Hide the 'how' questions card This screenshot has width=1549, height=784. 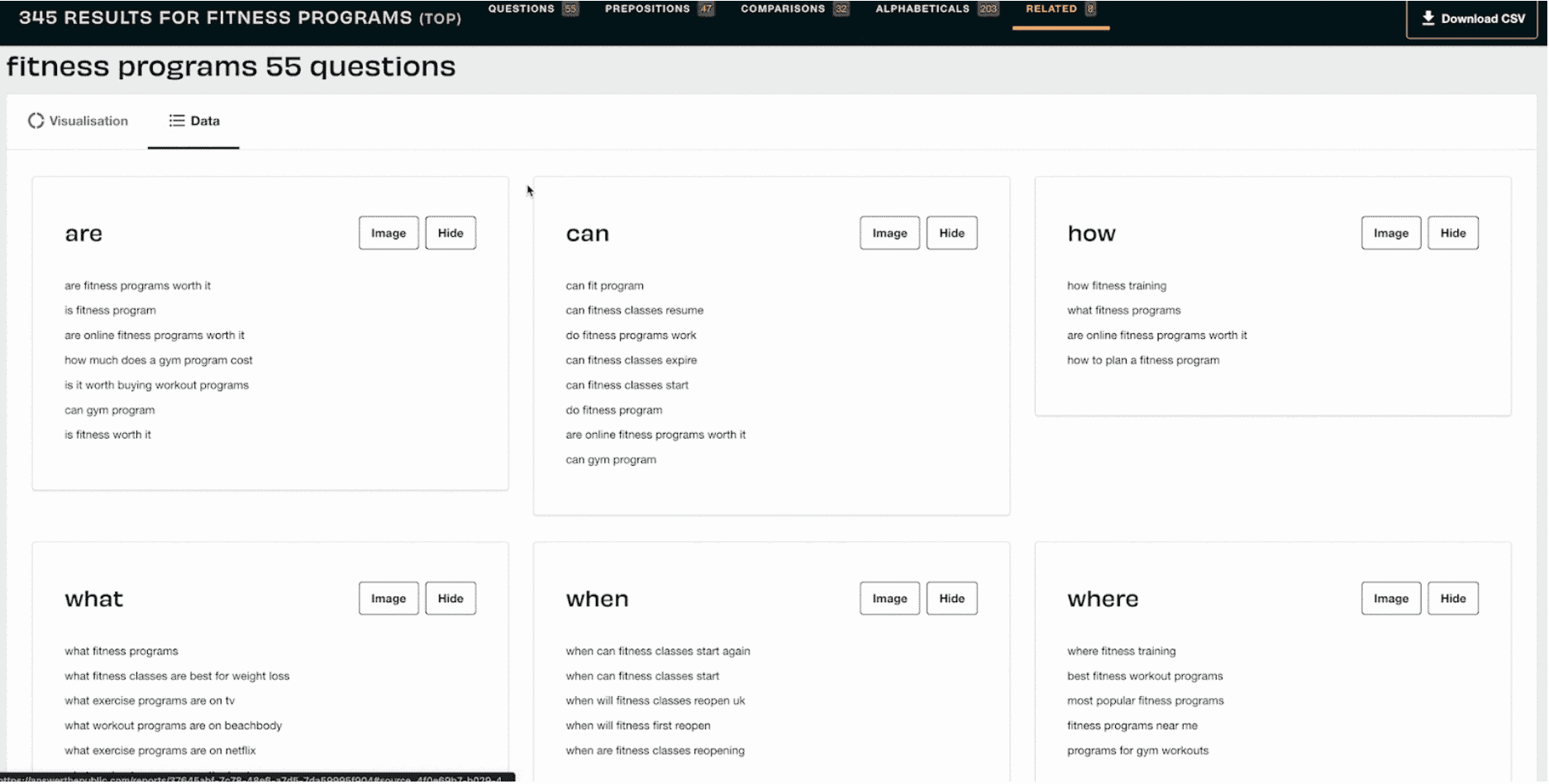click(x=1452, y=234)
